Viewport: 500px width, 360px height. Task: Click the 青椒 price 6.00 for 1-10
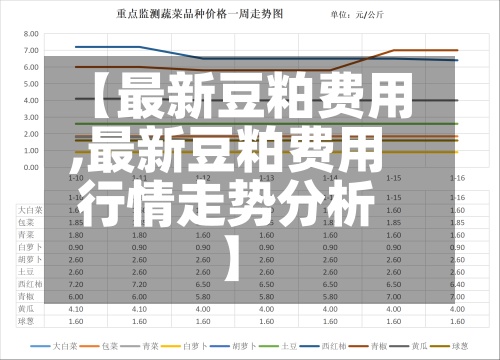76,297
